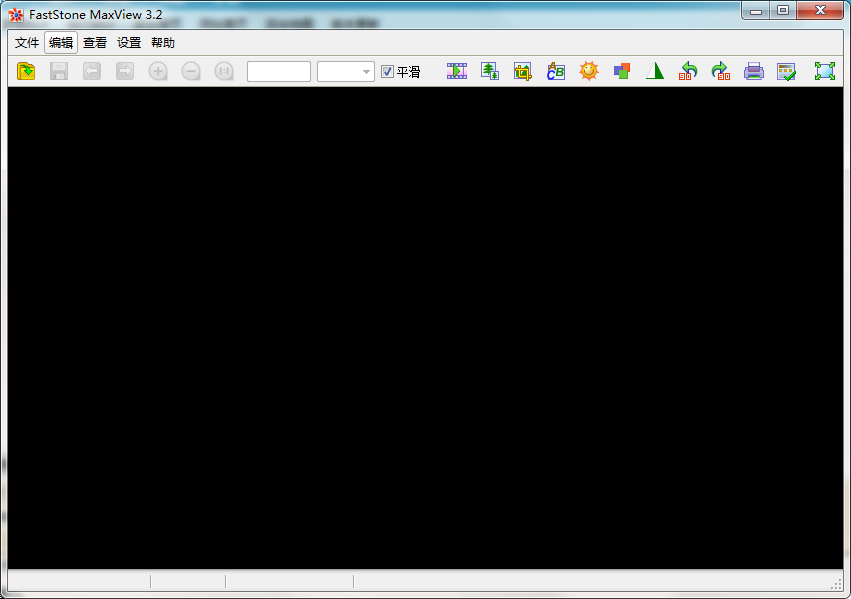Rotate image left 90 degrees
This screenshot has height=599, width=851.
tap(688, 71)
